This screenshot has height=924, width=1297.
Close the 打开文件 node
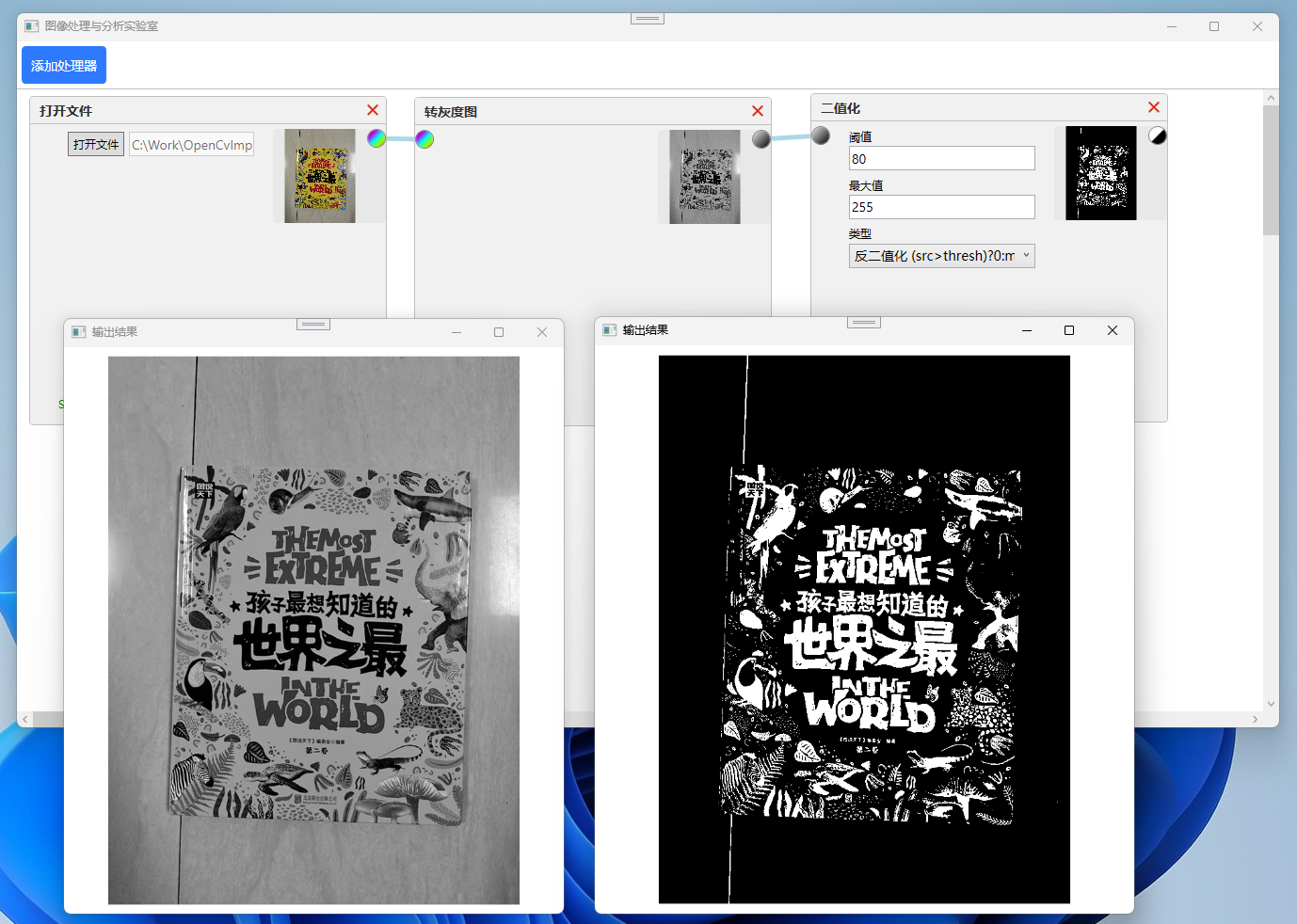[373, 110]
